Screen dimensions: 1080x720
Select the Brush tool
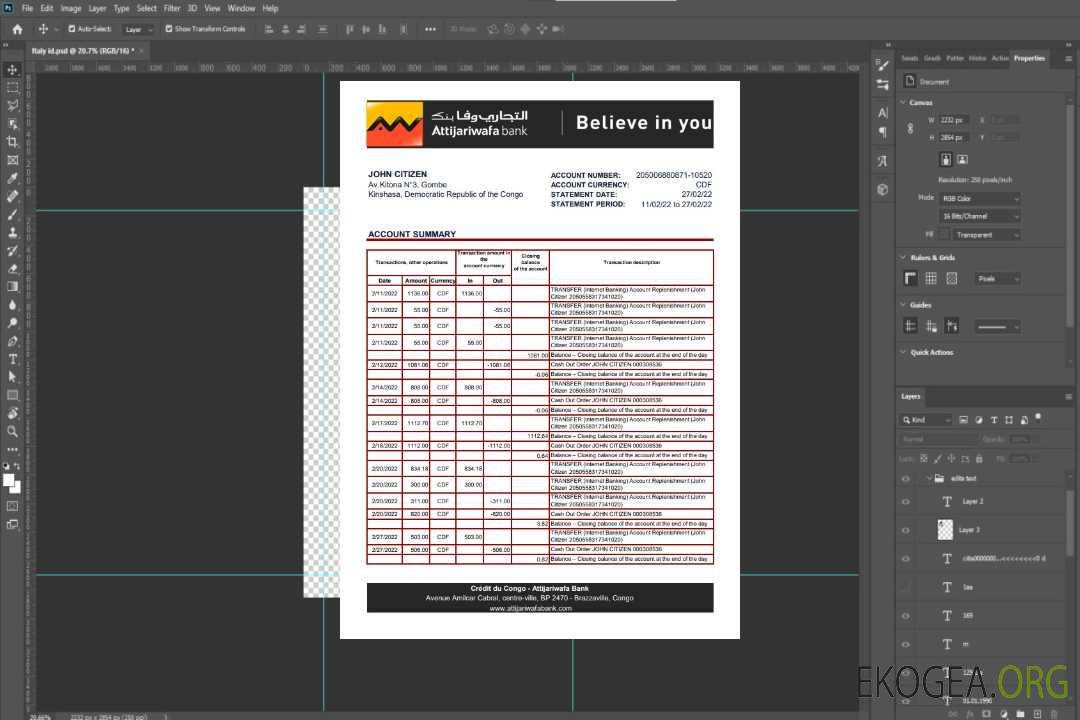tap(12, 214)
